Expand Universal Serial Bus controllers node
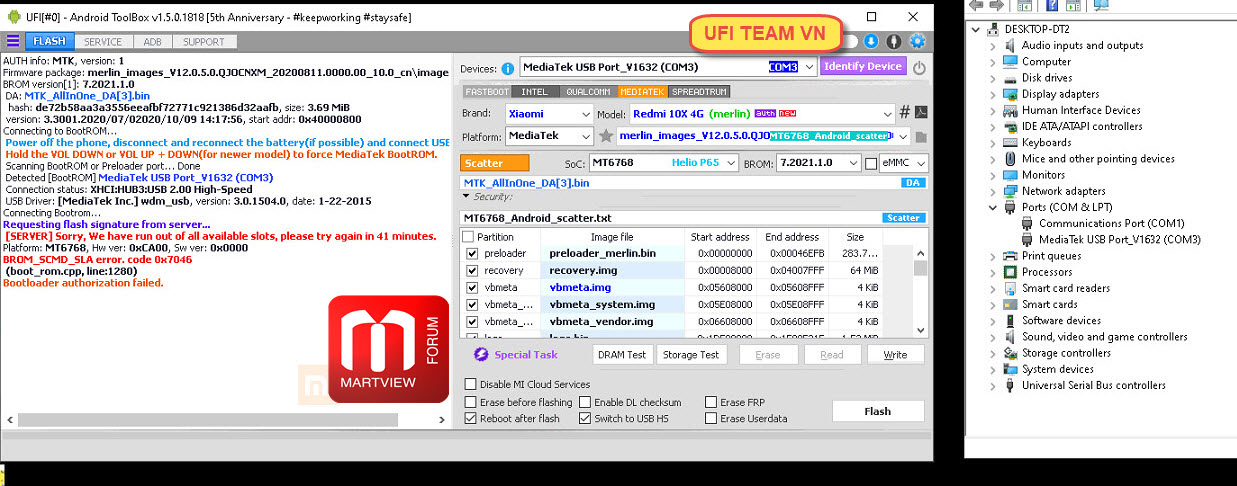 tap(993, 385)
